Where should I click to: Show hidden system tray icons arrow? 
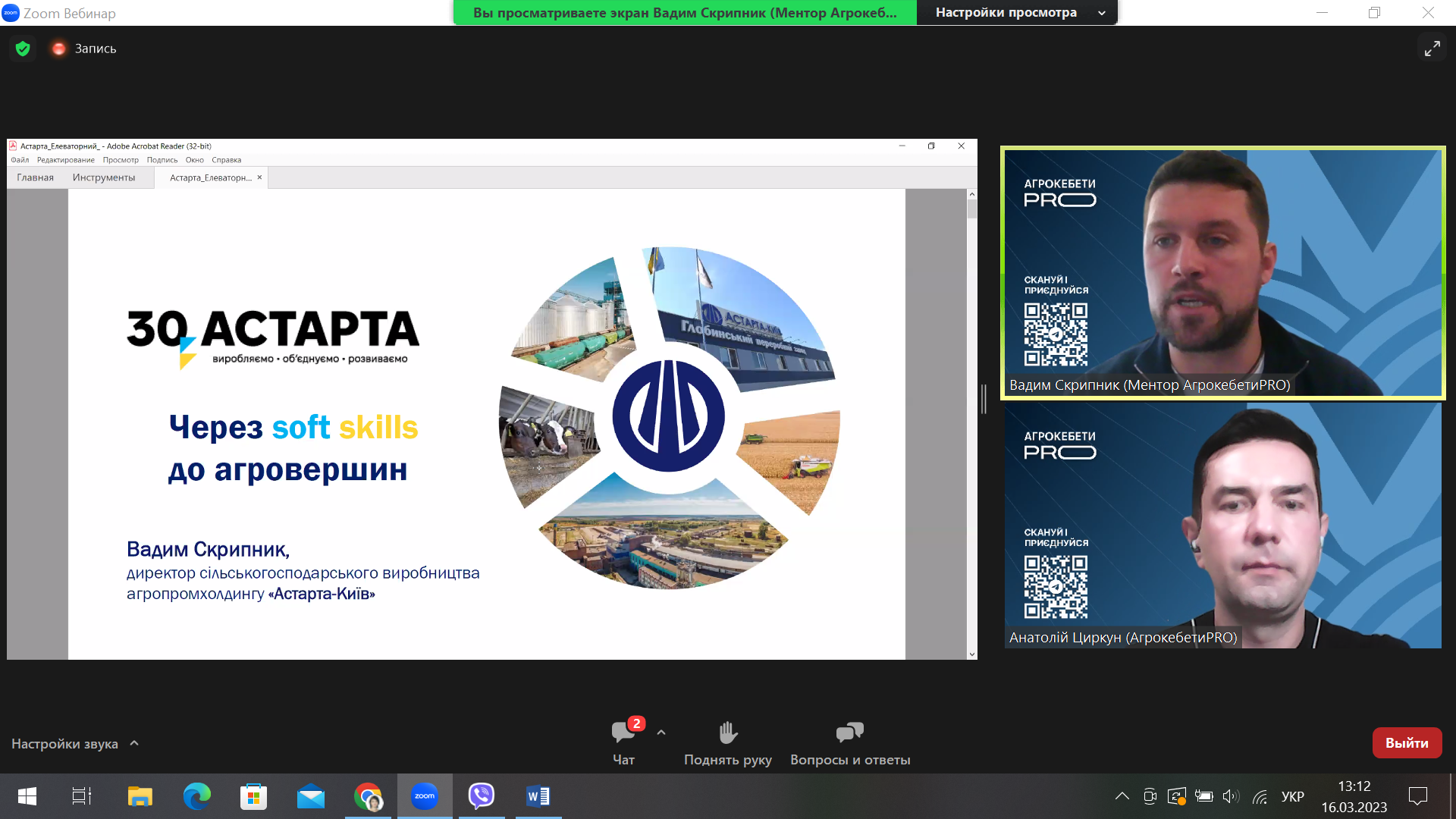(x=1122, y=796)
